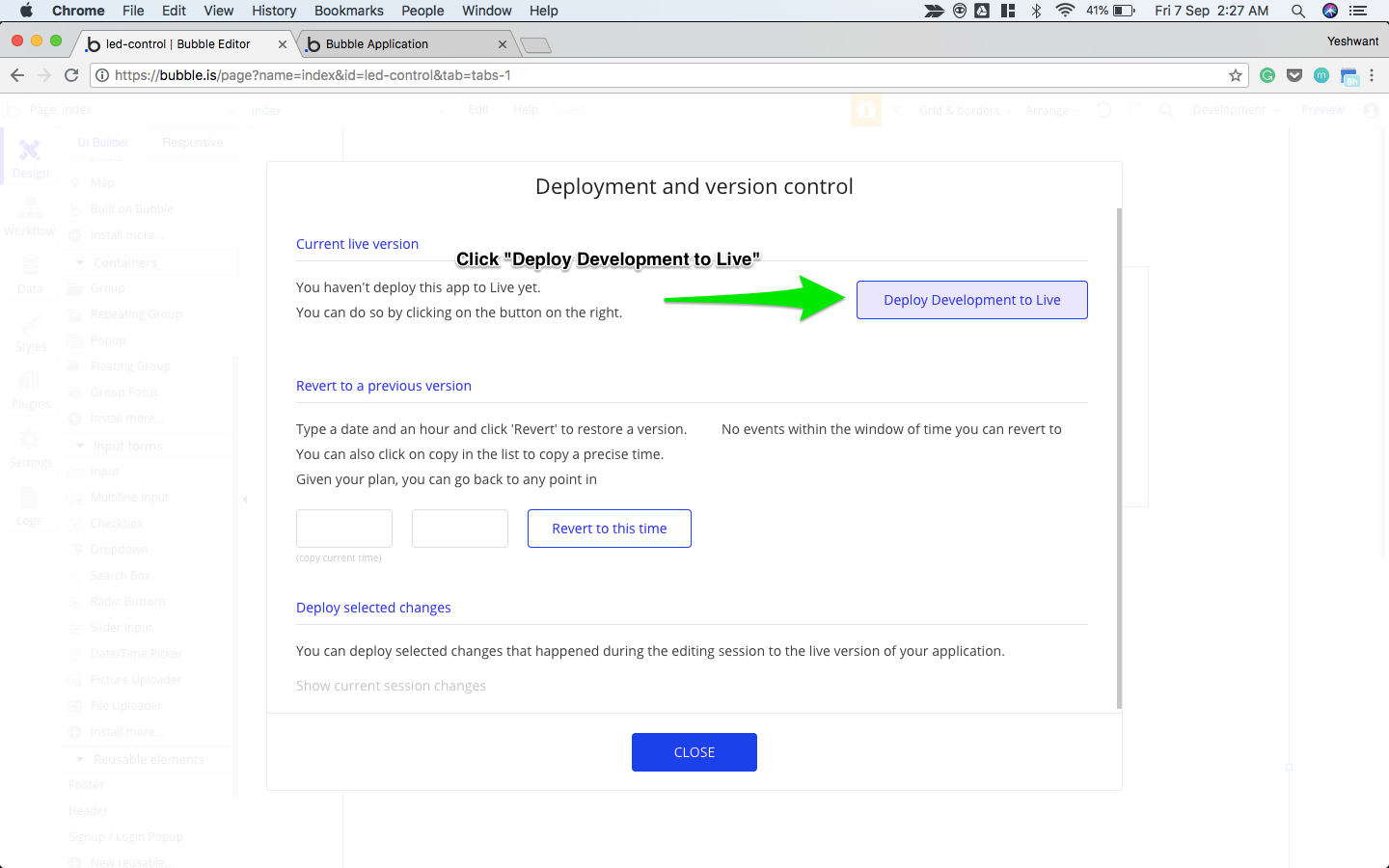Click the Revert to this time button
The image size is (1389, 868).
(x=610, y=529)
